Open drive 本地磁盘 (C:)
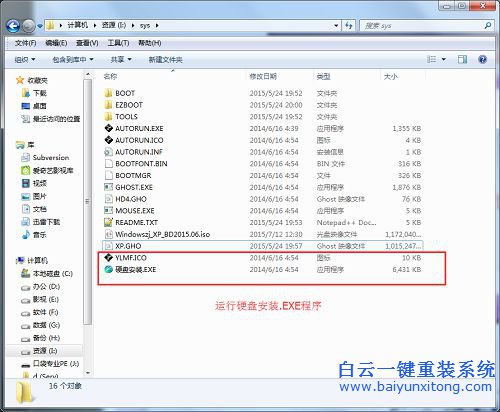 [47, 273]
